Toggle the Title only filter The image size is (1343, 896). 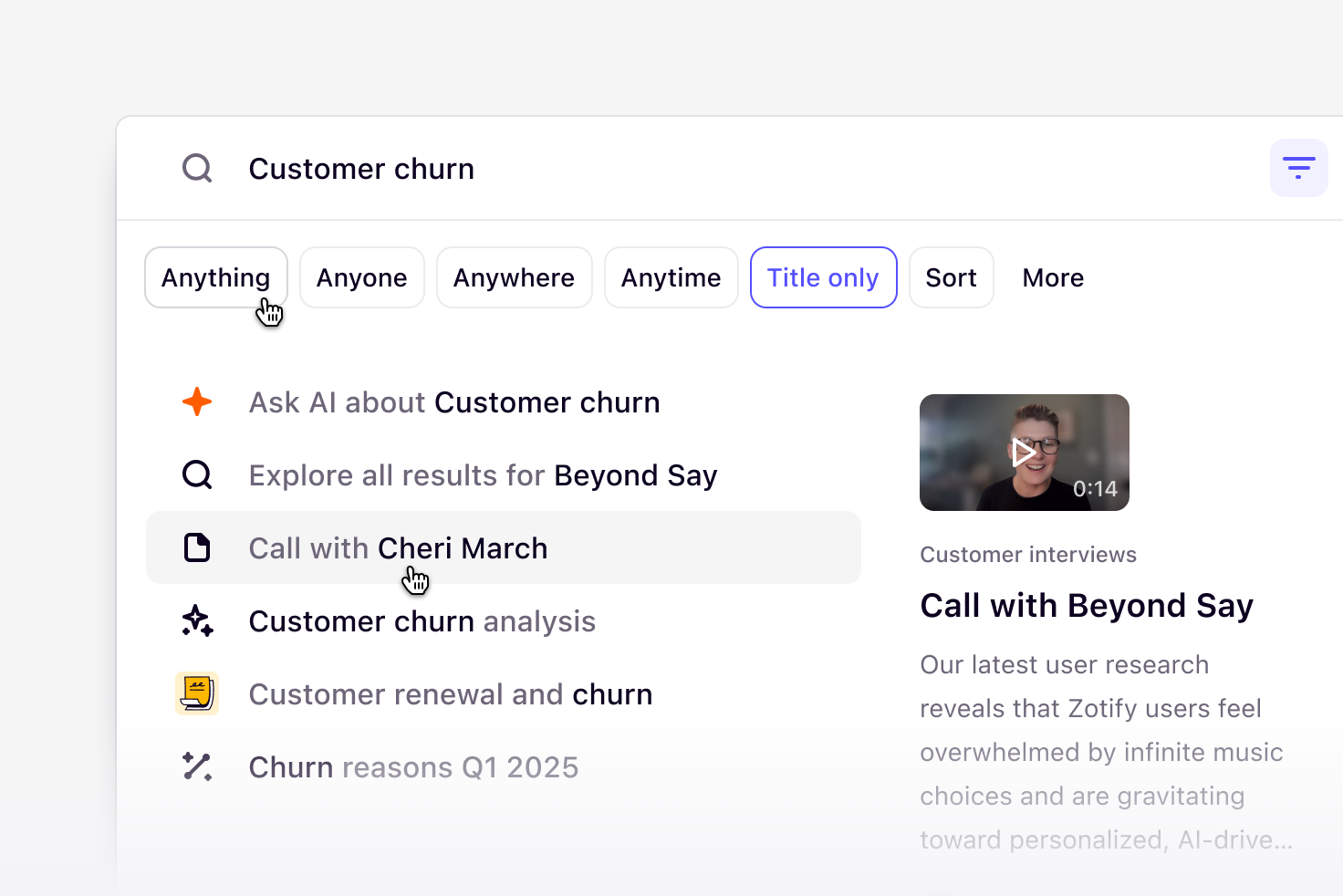[x=823, y=277]
